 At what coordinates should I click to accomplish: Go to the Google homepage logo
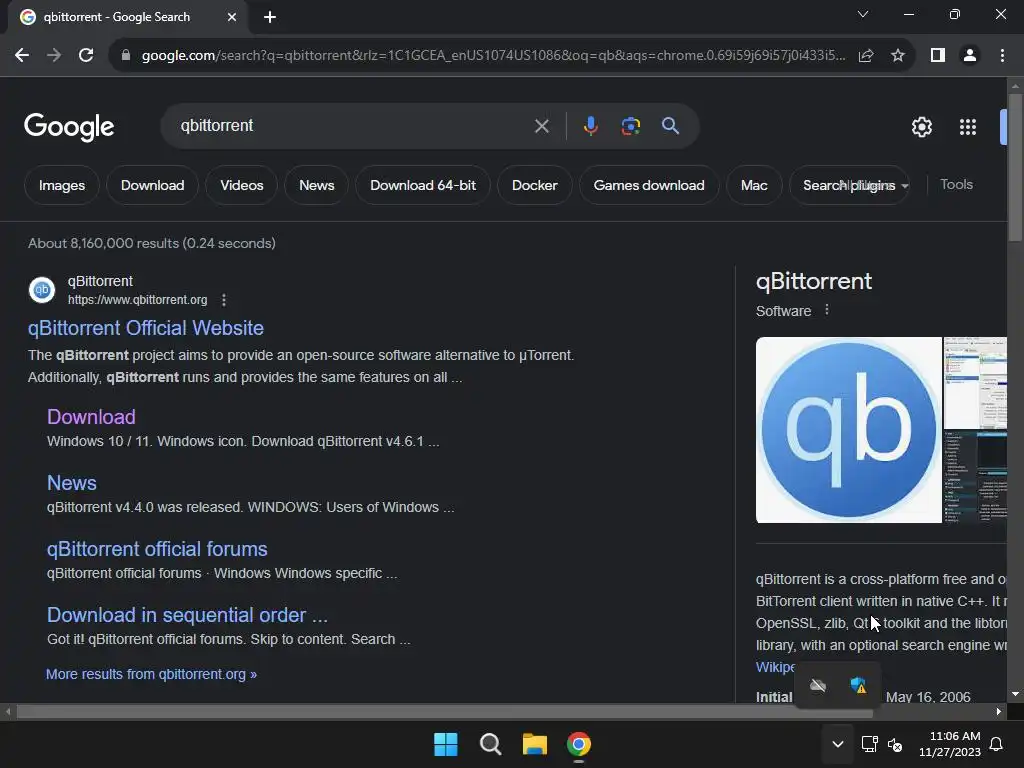tap(69, 127)
